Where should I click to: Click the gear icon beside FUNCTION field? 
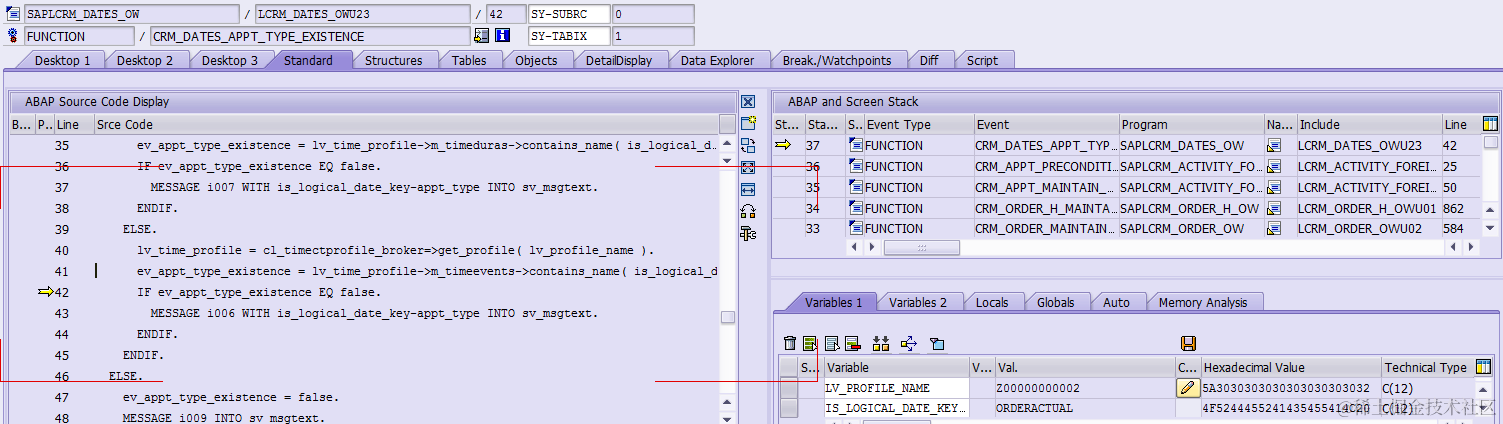[13, 36]
